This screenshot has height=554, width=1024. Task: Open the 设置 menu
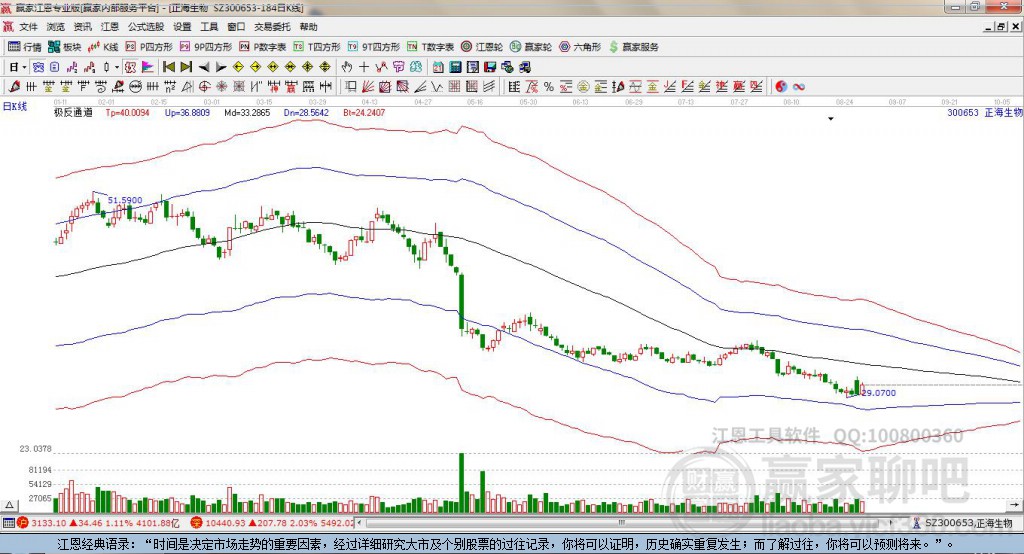click(x=182, y=27)
